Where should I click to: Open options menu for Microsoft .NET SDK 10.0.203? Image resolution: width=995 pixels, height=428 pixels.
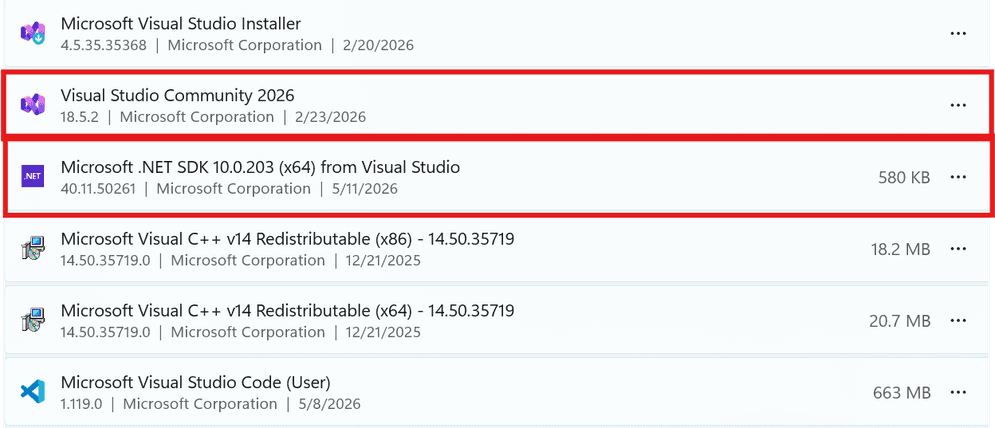coord(958,177)
